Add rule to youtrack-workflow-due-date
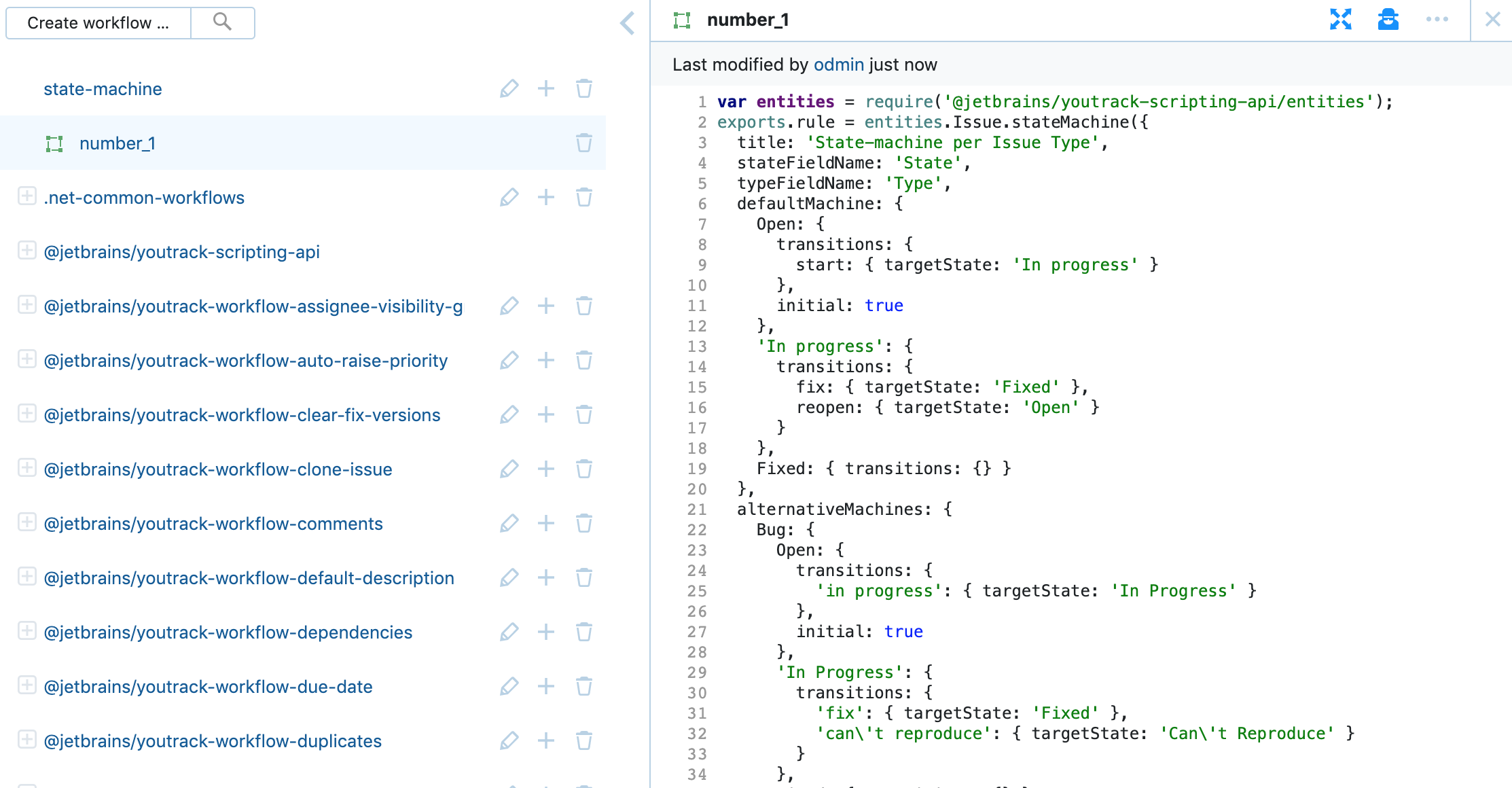1512x788 pixels. click(545, 687)
